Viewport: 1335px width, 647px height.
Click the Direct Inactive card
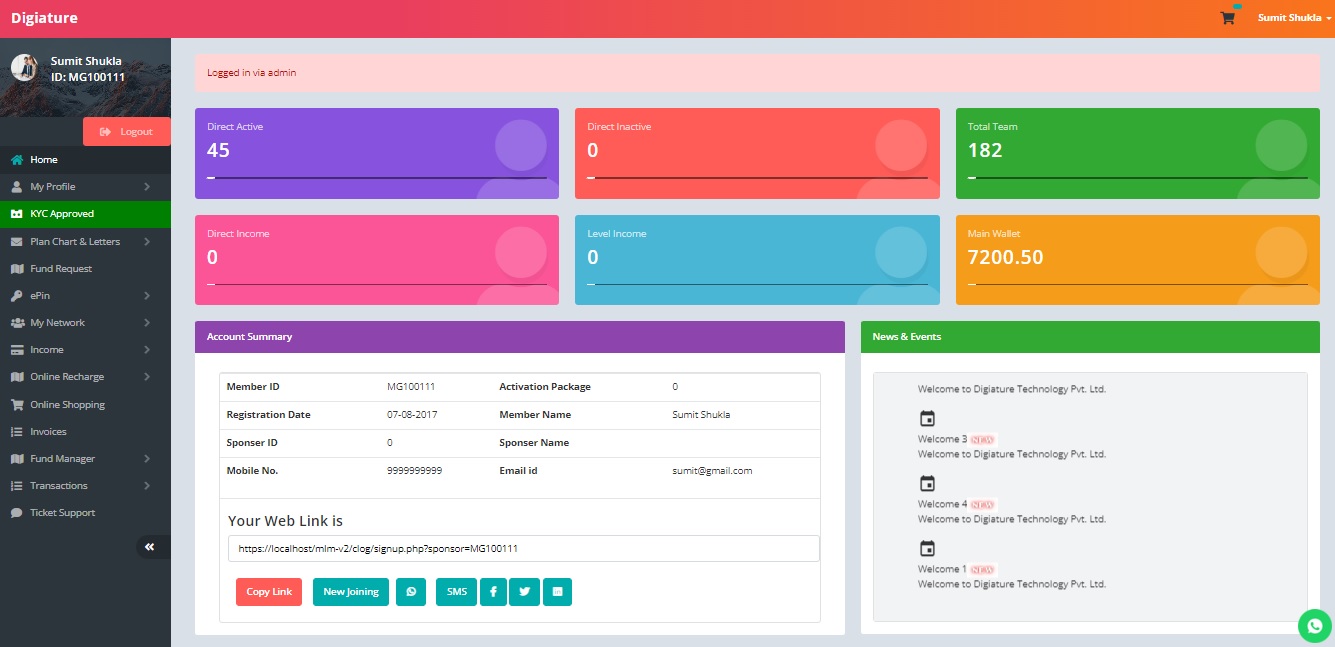[x=757, y=153]
